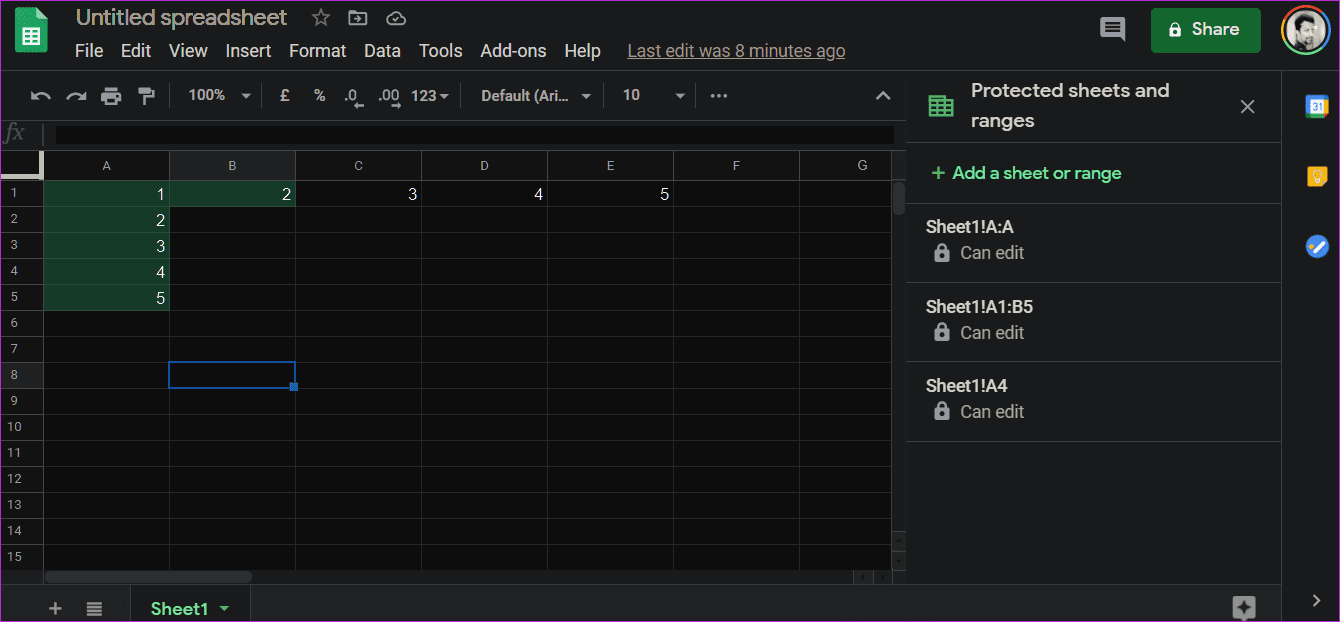1340x622 pixels.
Task: Print the spreadsheet
Action: click(x=111, y=96)
